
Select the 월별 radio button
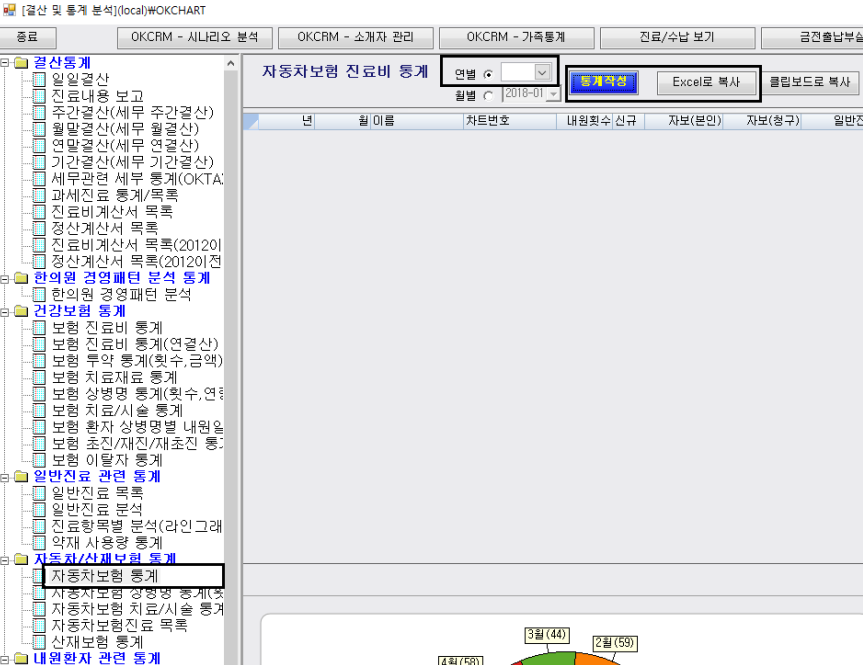pyautogui.click(x=488, y=96)
